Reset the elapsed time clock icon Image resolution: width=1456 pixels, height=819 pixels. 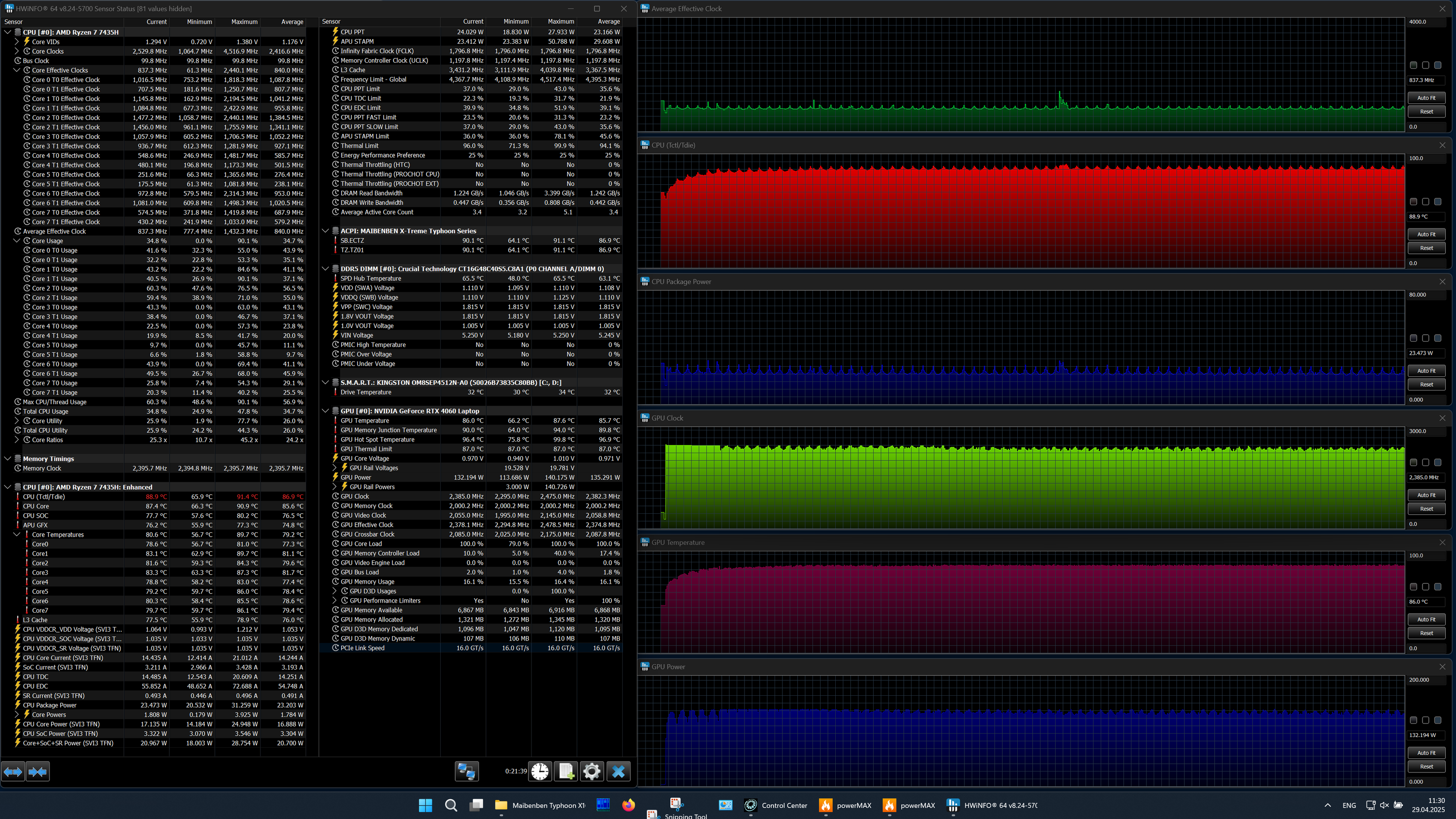(x=540, y=771)
